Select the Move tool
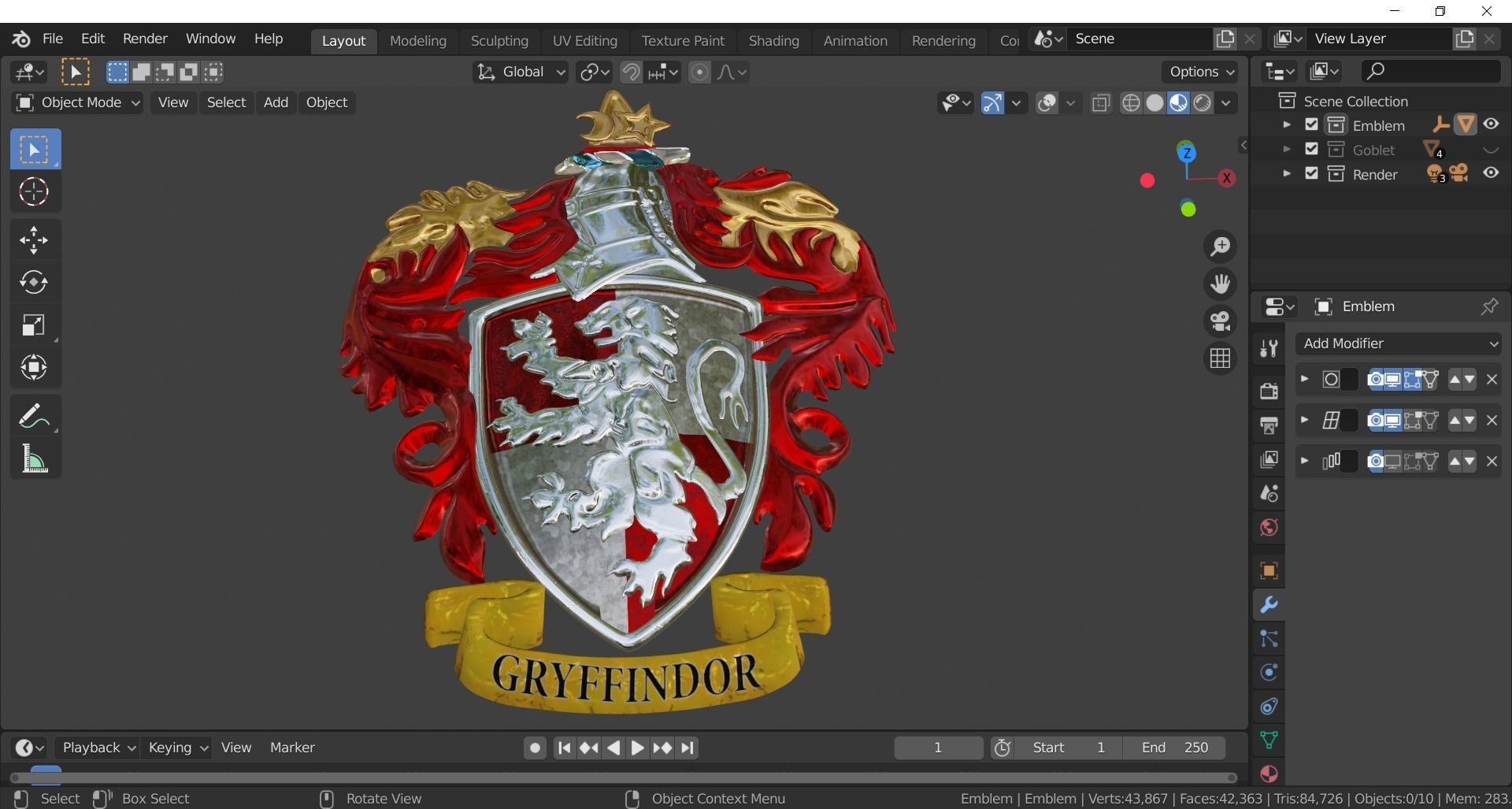 tap(35, 240)
